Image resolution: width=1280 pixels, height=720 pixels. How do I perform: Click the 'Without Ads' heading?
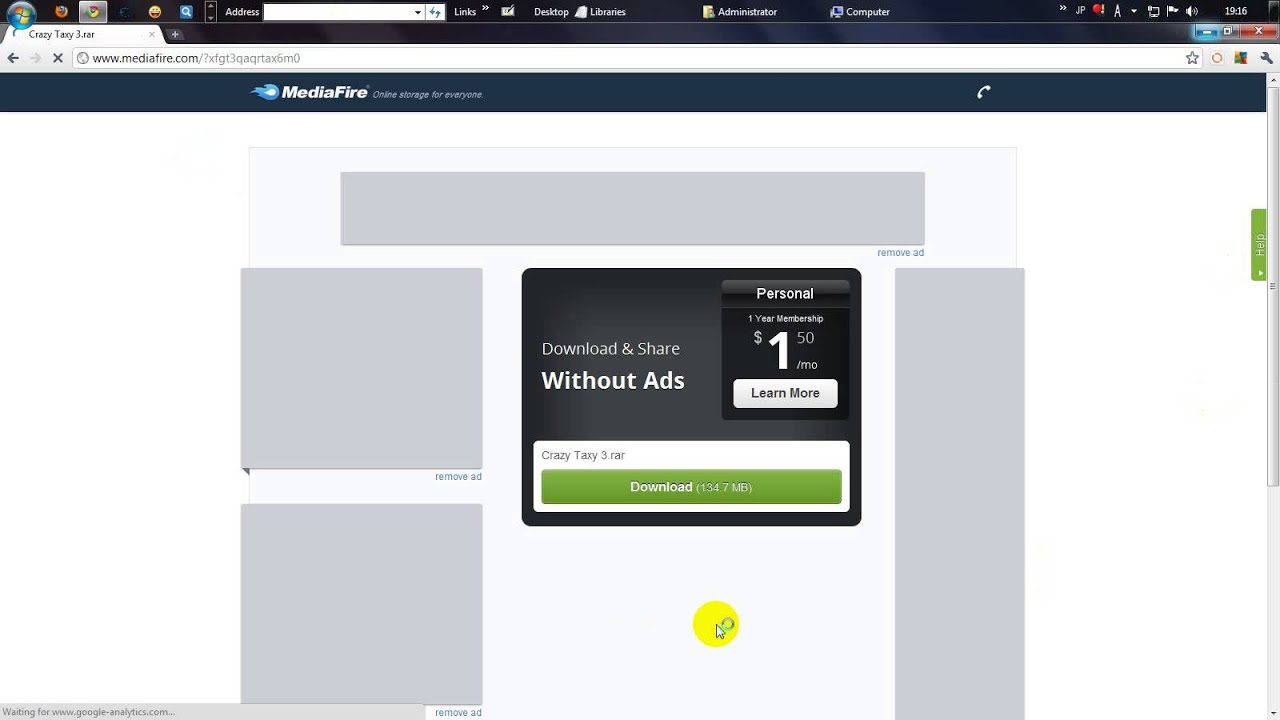pyautogui.click(x=613, y=380)
